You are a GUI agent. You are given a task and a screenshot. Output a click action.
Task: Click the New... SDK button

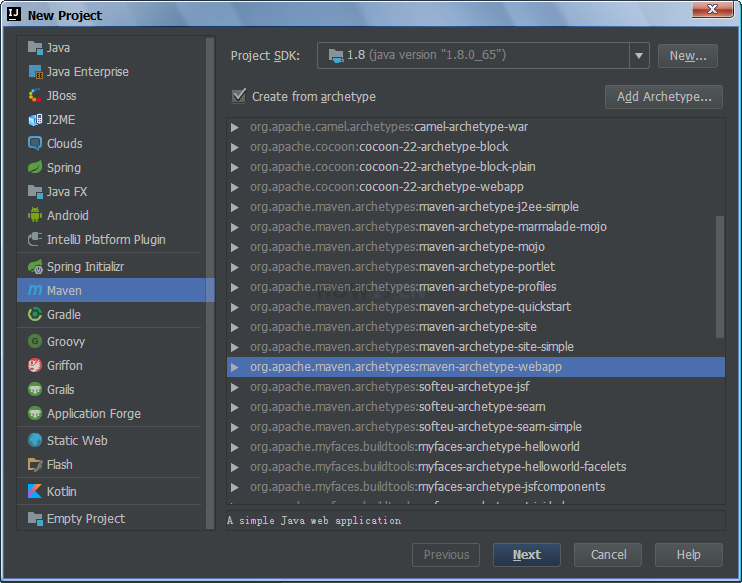point(688,56)
